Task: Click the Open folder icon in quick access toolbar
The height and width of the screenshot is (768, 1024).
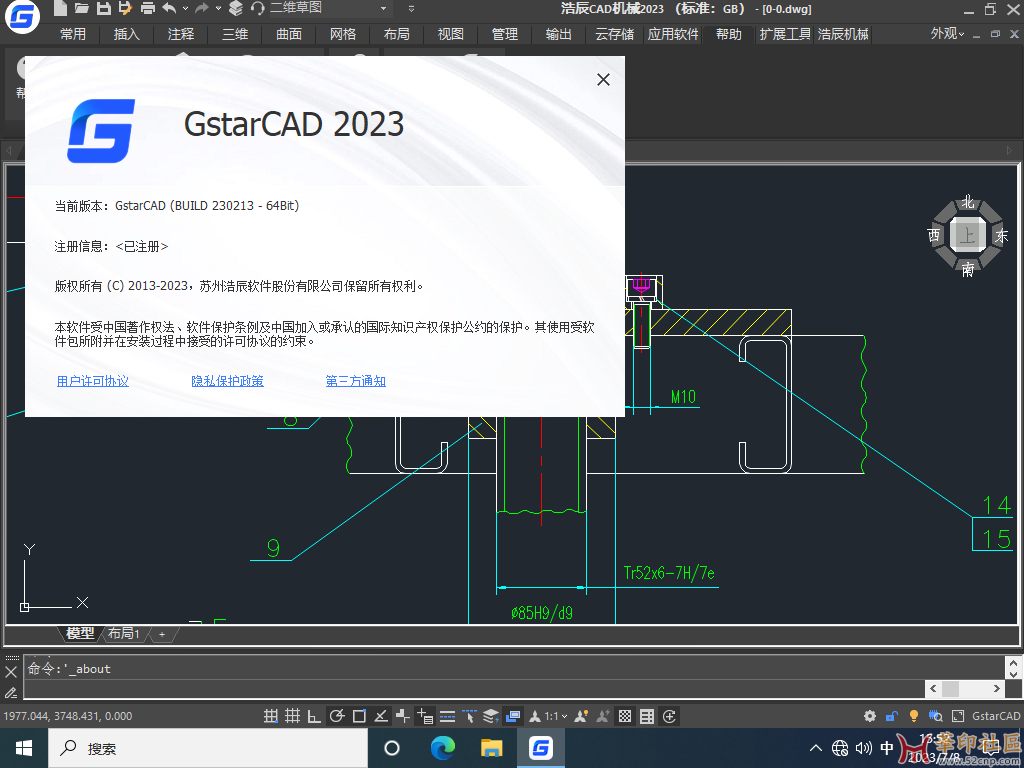Action: (x=82, y=8)
